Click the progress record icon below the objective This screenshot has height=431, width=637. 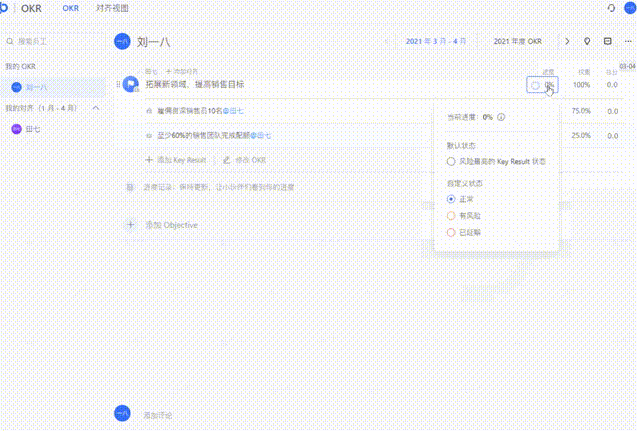tap(130, 187)
